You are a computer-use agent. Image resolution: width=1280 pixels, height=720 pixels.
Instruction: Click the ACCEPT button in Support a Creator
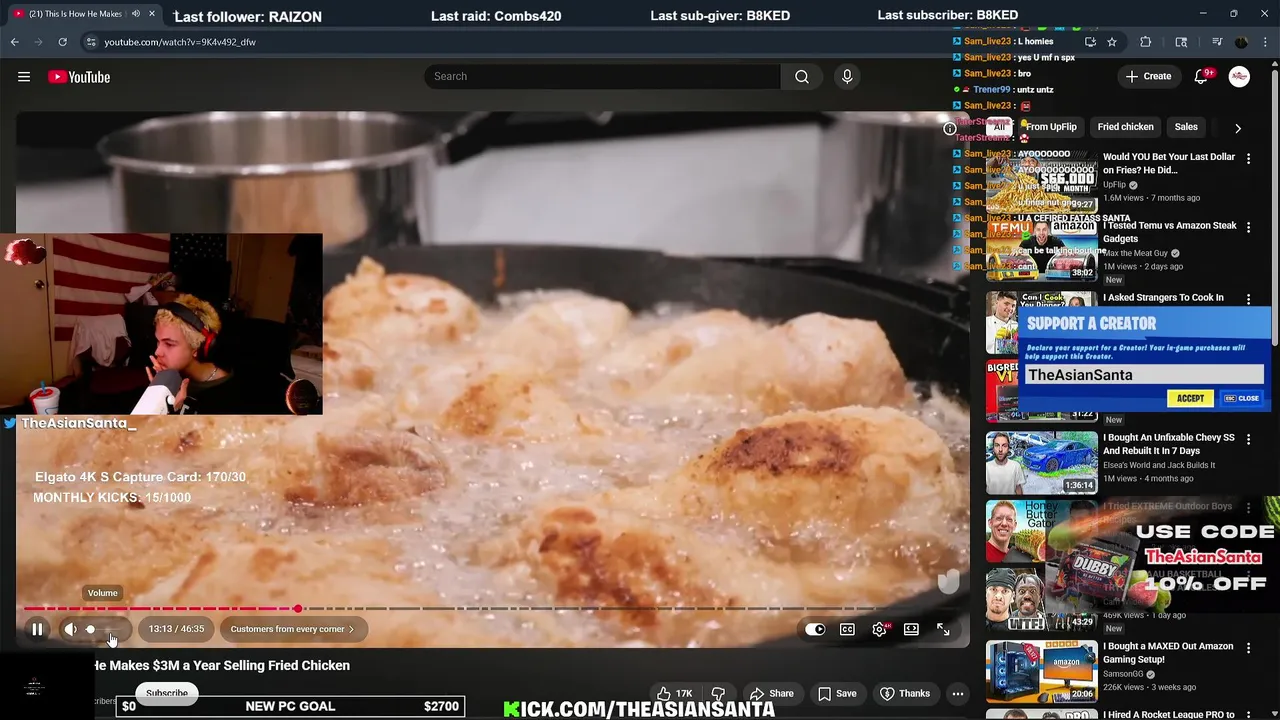click(1190, 398)
